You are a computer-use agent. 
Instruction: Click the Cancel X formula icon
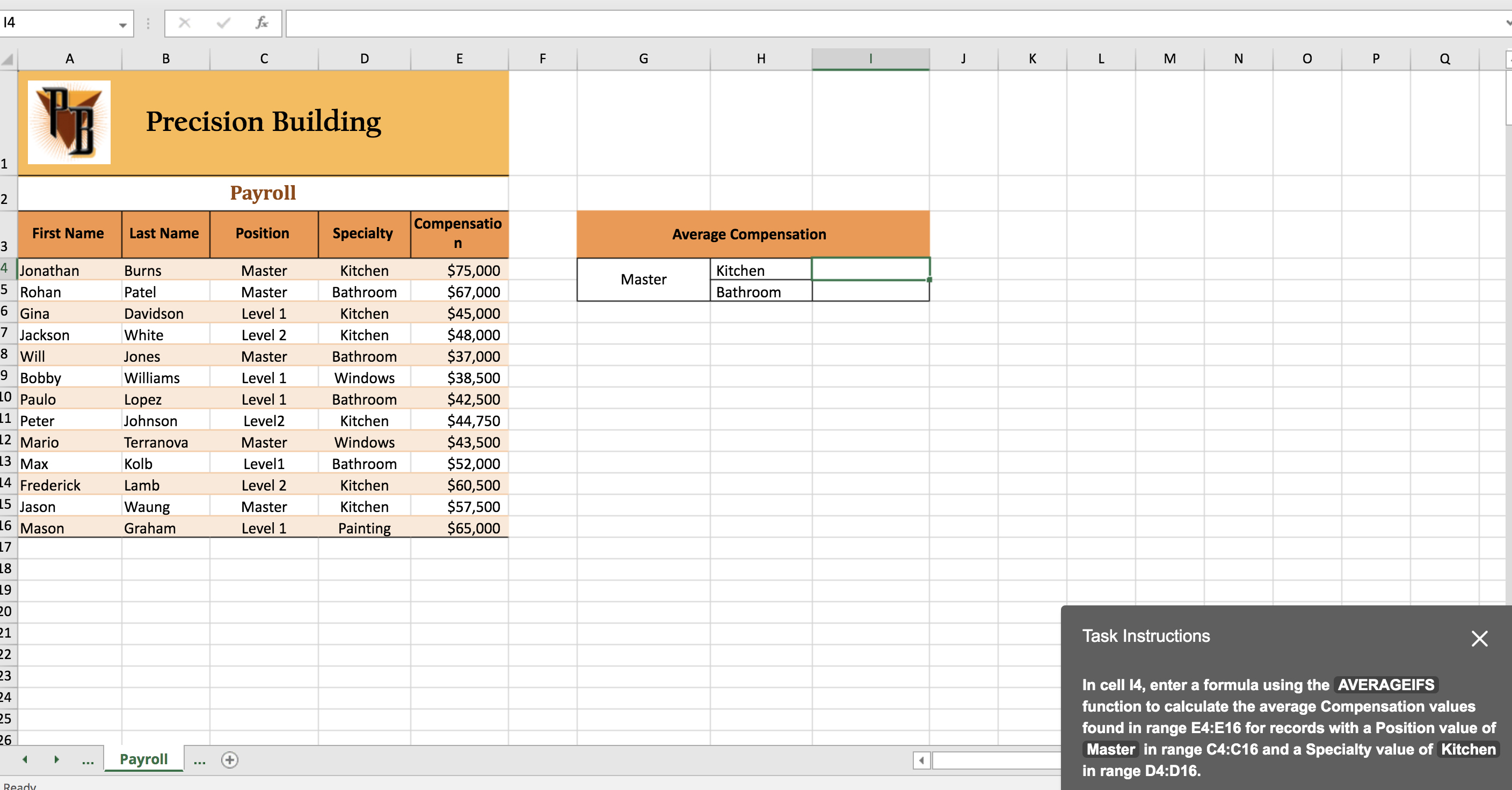coord(184,23)
